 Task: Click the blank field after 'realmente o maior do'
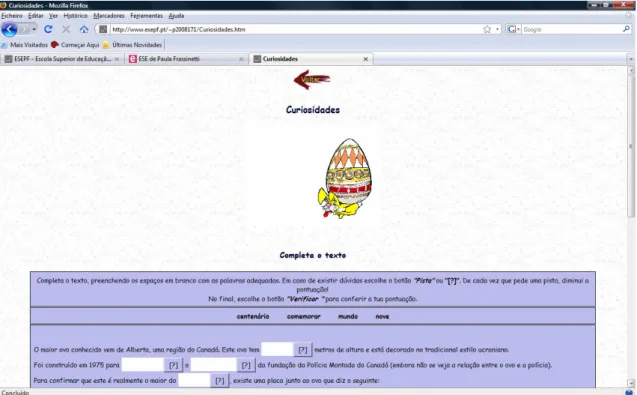[x=194, y=380]
